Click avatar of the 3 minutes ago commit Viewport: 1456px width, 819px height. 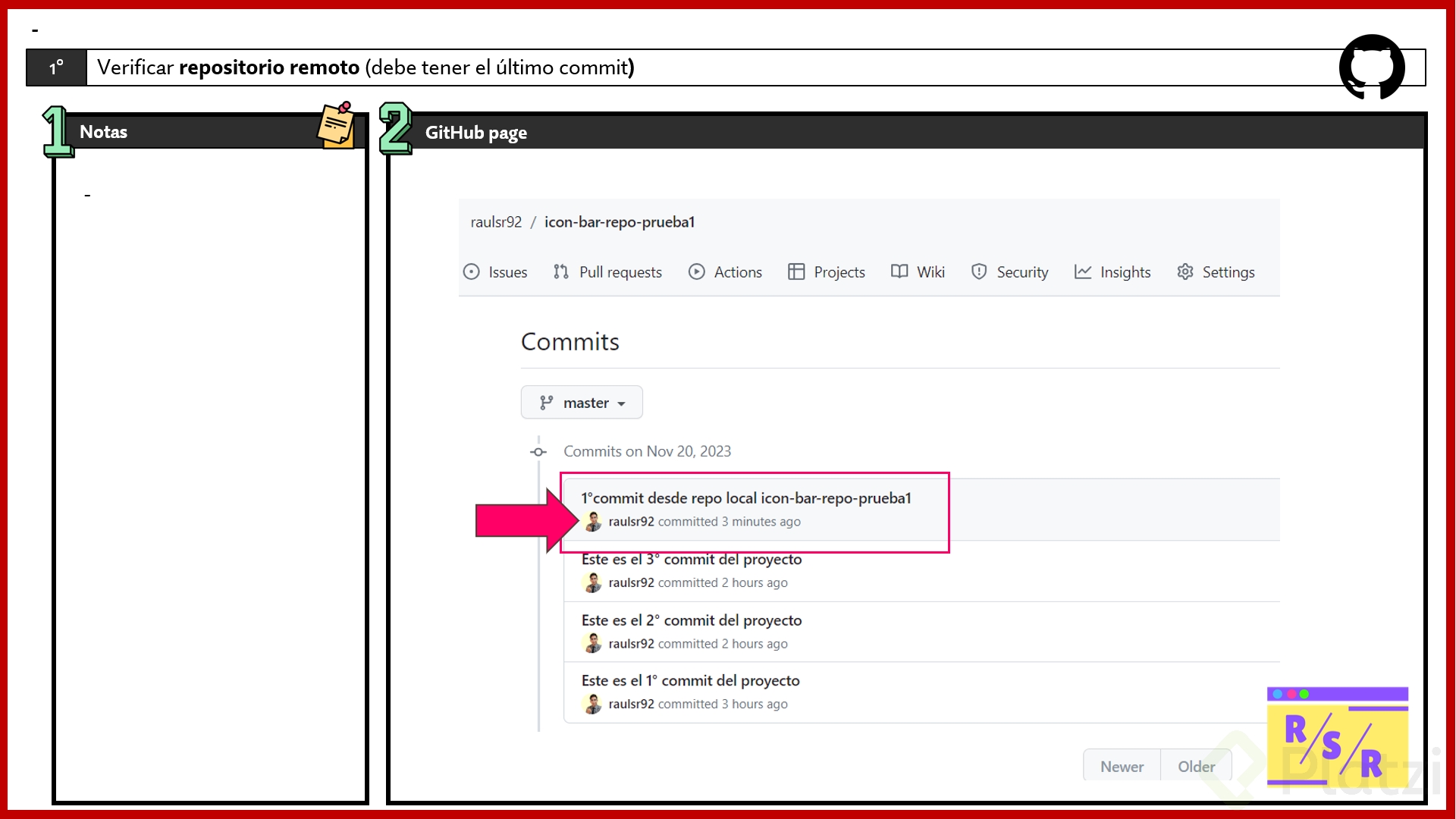coord(592,522)
